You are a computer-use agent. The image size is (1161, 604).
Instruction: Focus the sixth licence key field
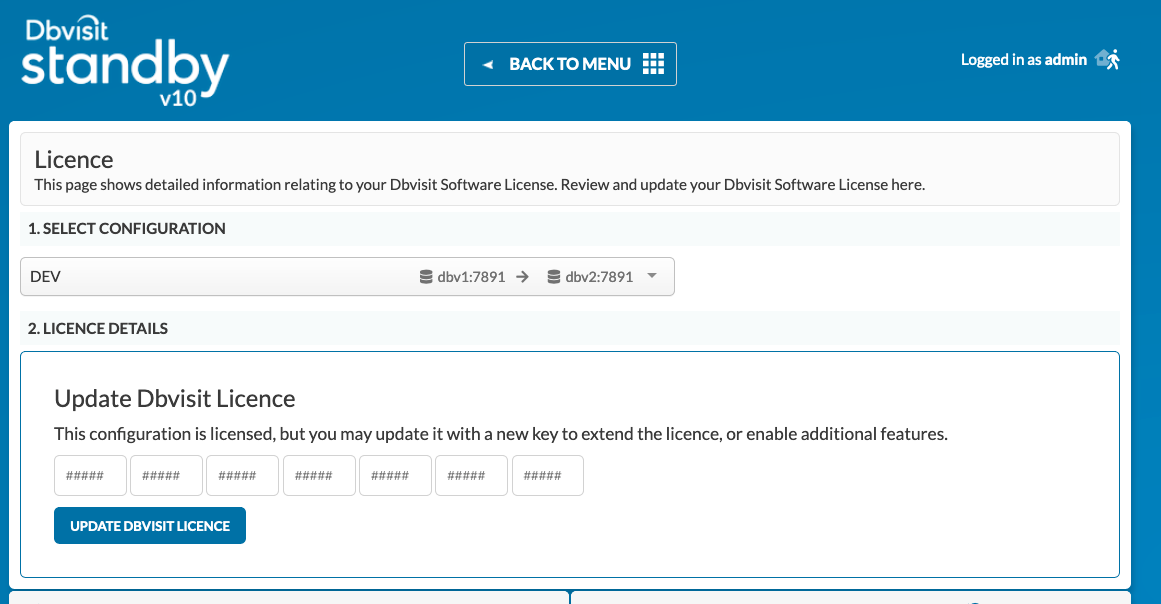tap(472, 475)
